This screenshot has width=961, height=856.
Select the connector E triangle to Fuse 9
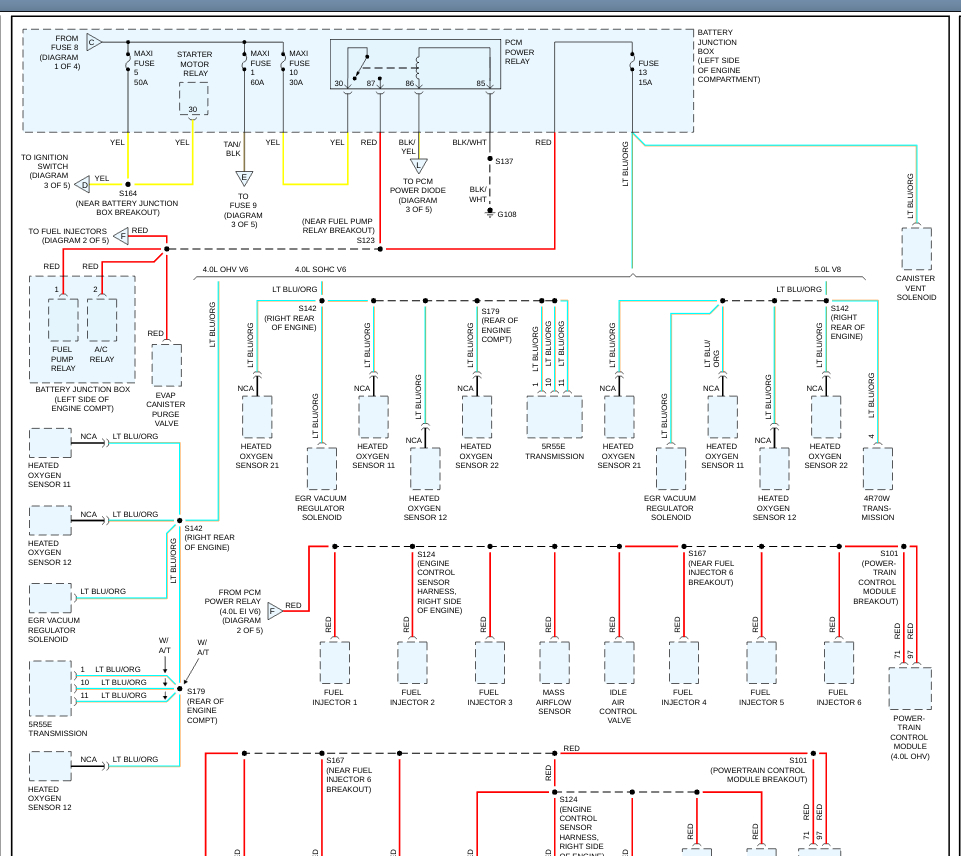click(x=242, y=178)
